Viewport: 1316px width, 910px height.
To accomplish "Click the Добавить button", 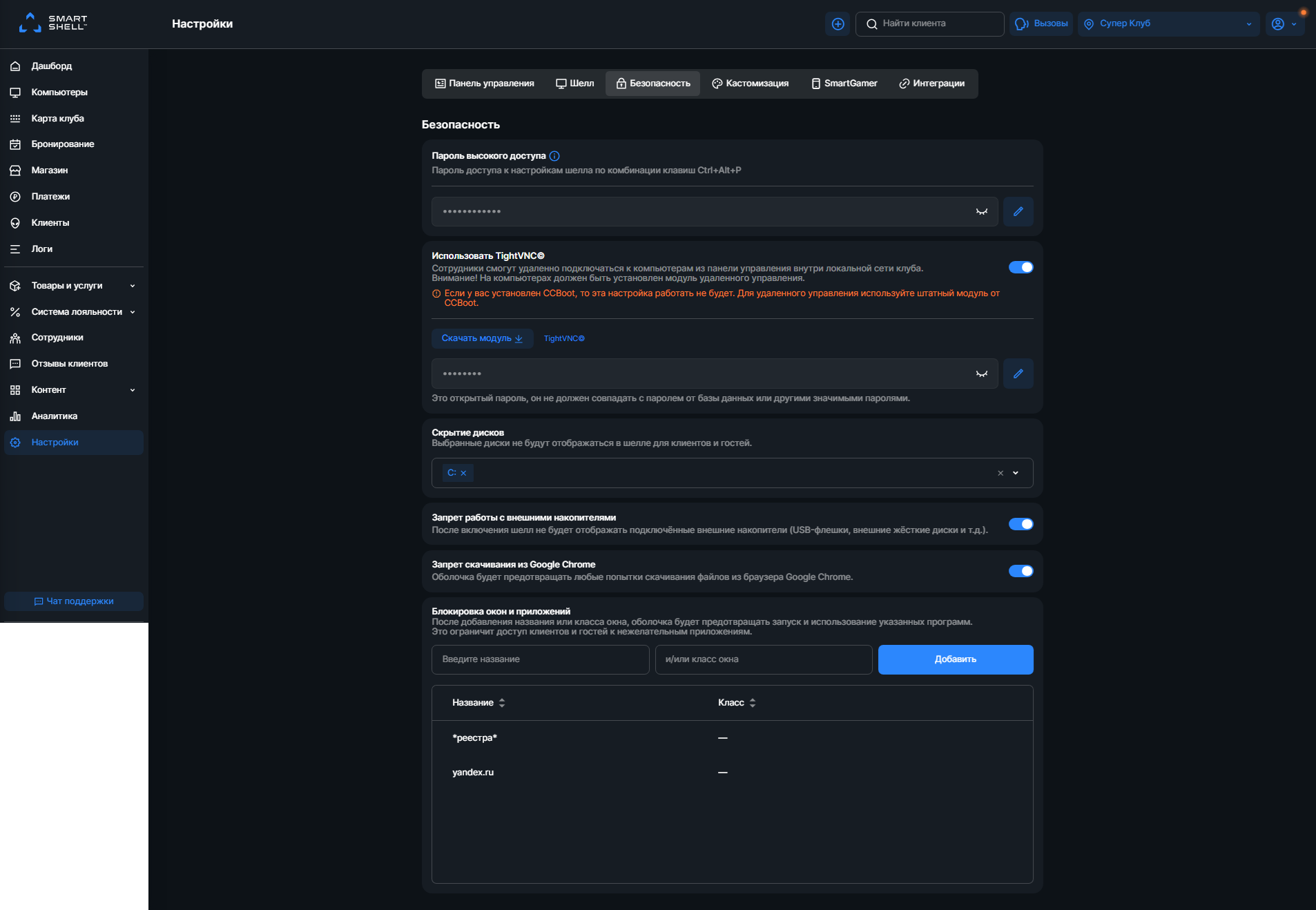I will pos(956,659).
